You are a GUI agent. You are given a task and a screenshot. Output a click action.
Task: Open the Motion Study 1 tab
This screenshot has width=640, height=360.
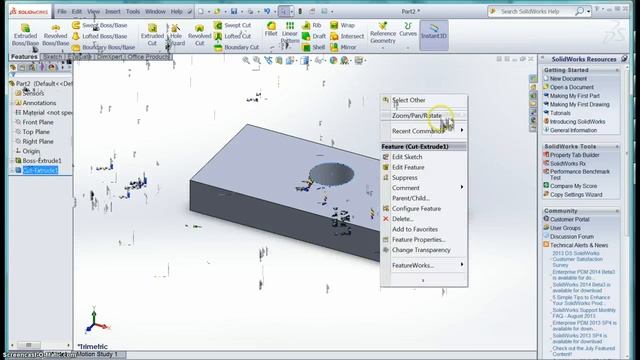(97, 354)
